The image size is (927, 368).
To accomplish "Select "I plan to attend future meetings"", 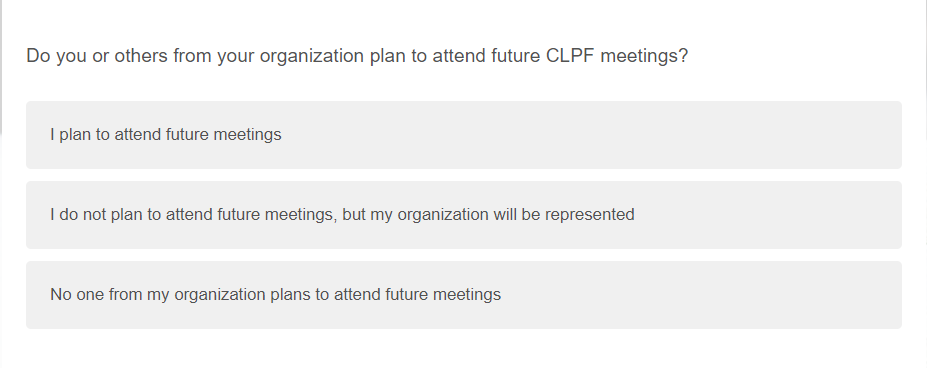I will tap(464, 135).
